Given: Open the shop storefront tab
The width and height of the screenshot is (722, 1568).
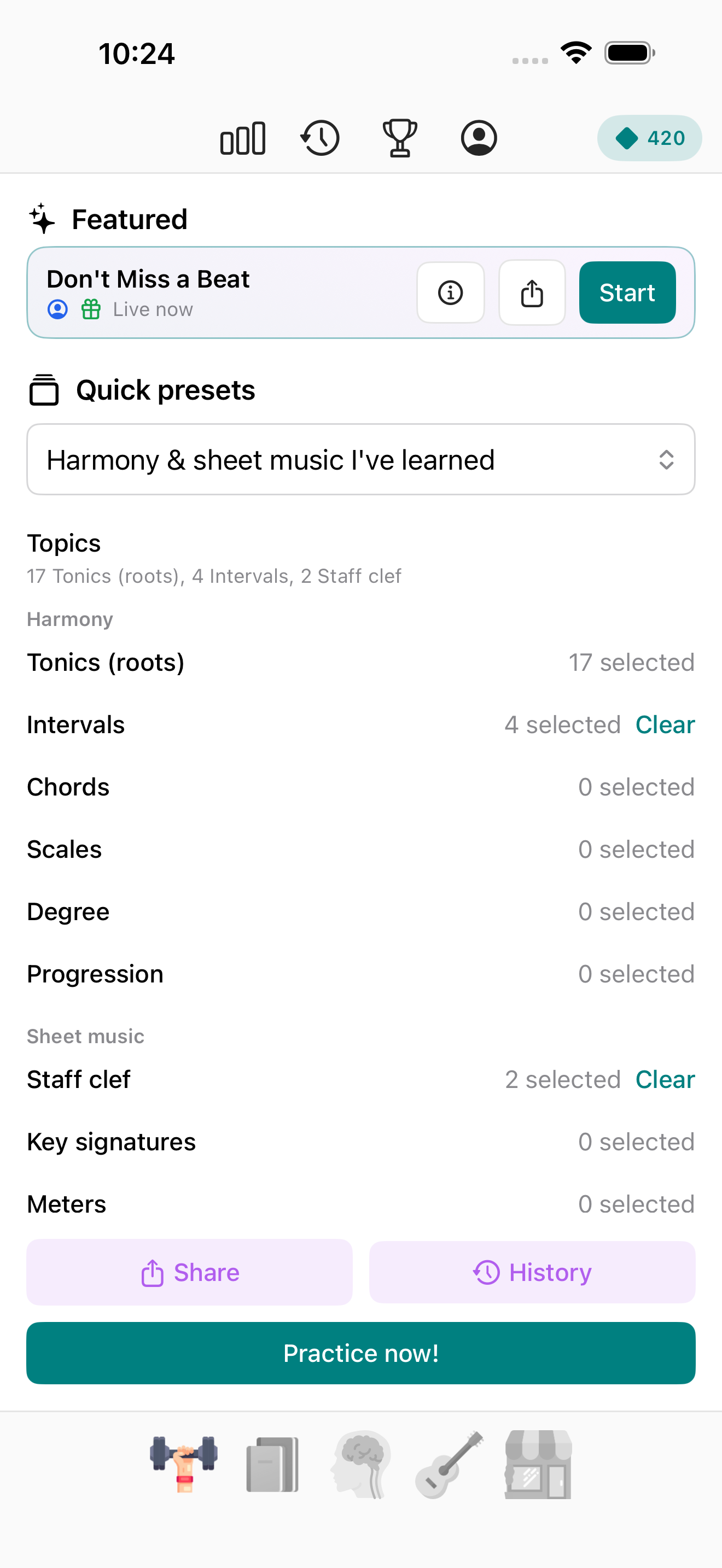Looking at the screenshot, I should coord(538,1464).
